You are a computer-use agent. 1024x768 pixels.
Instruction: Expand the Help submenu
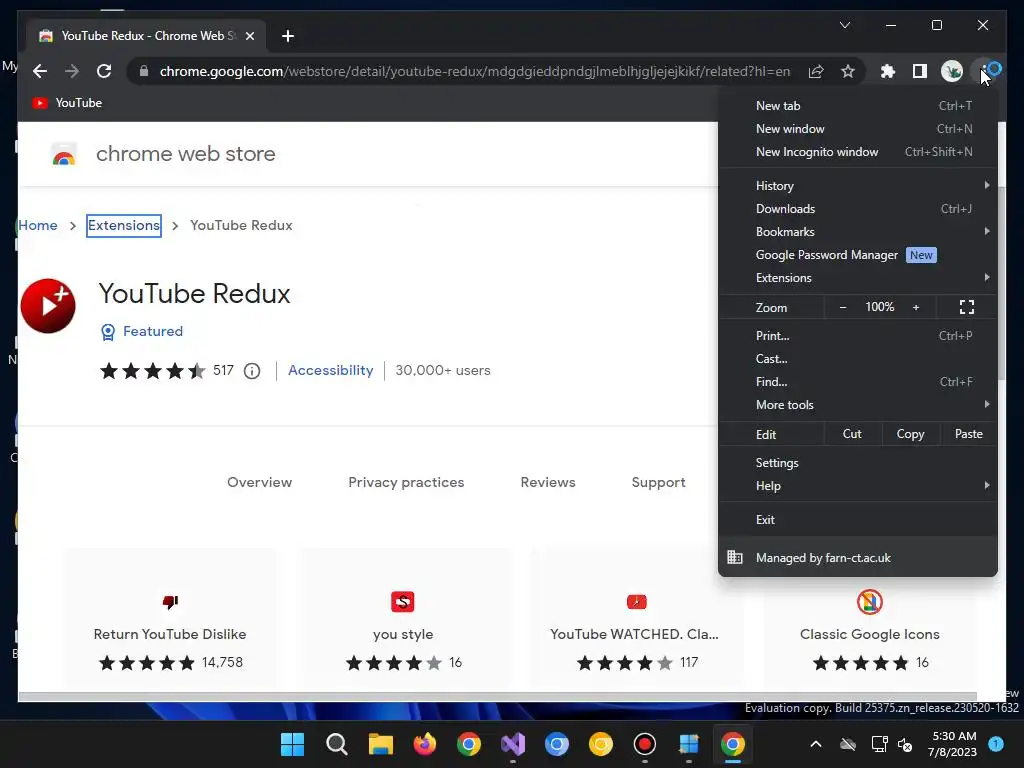pyautogui.click(x=857, y=486)
